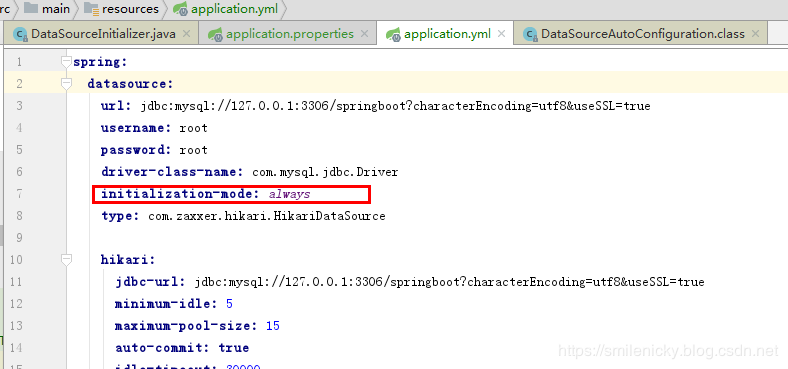
Task: Click the breadcrumb application.yml Spring icon
Action: click(180, 9)
